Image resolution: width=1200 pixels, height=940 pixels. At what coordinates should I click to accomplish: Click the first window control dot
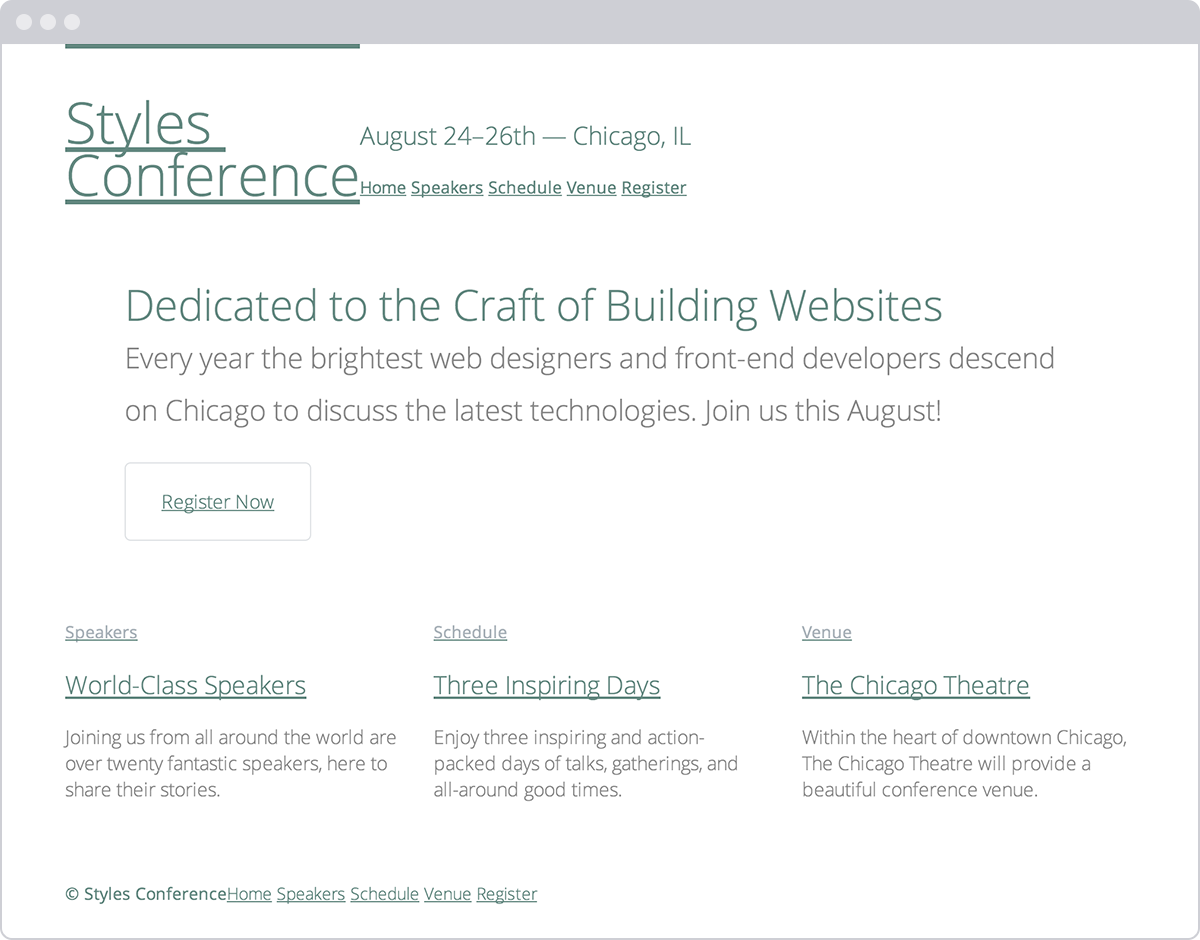coord(24,22)
